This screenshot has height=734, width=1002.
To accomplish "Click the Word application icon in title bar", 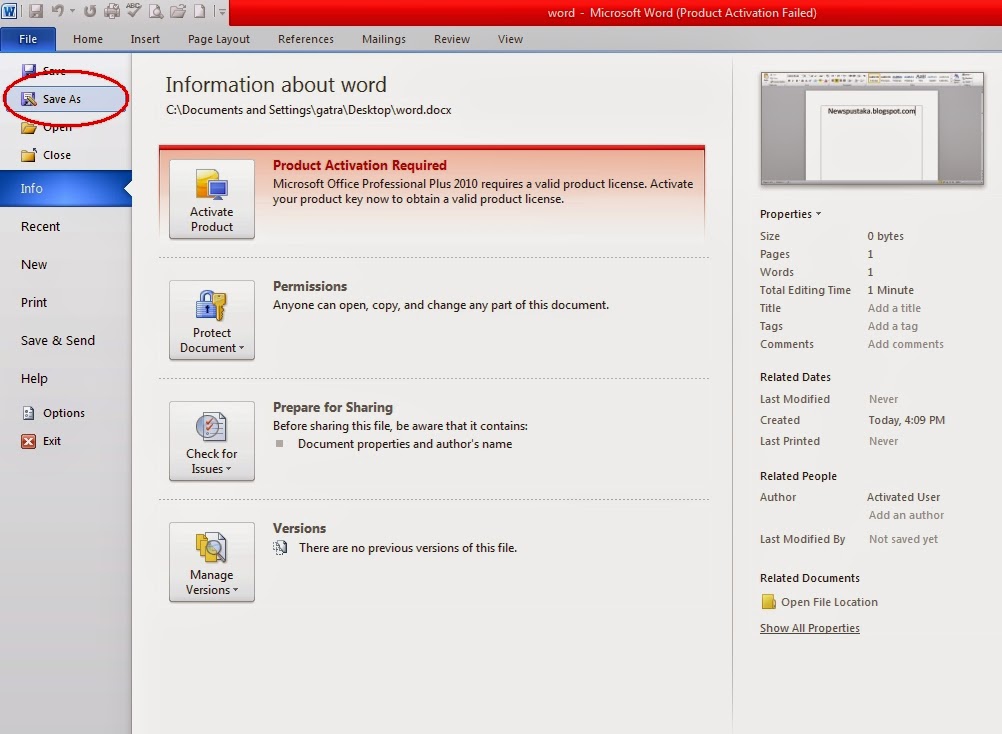I will pos(10,11).
